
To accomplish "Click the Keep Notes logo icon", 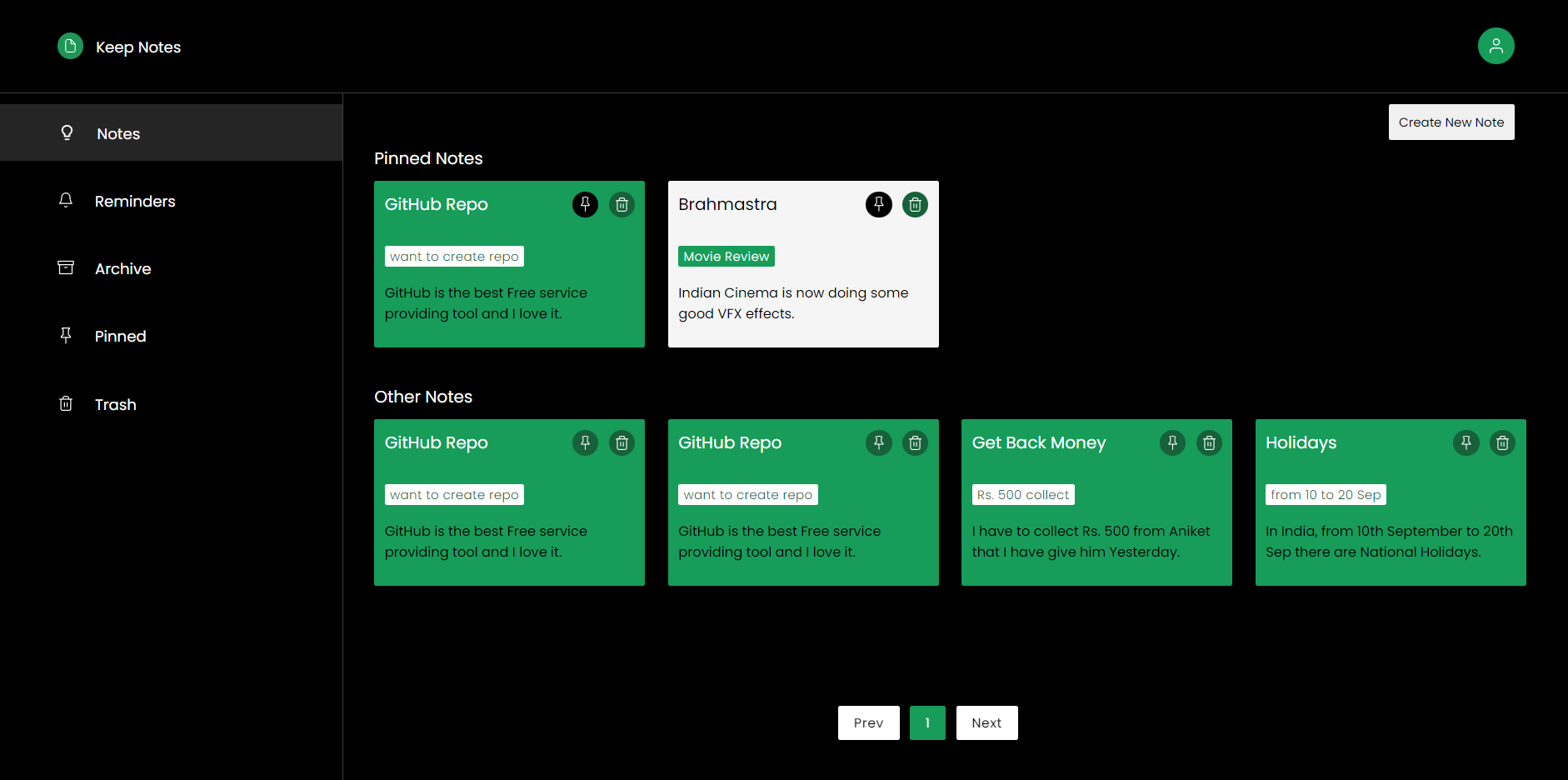I will coord(70,46).
